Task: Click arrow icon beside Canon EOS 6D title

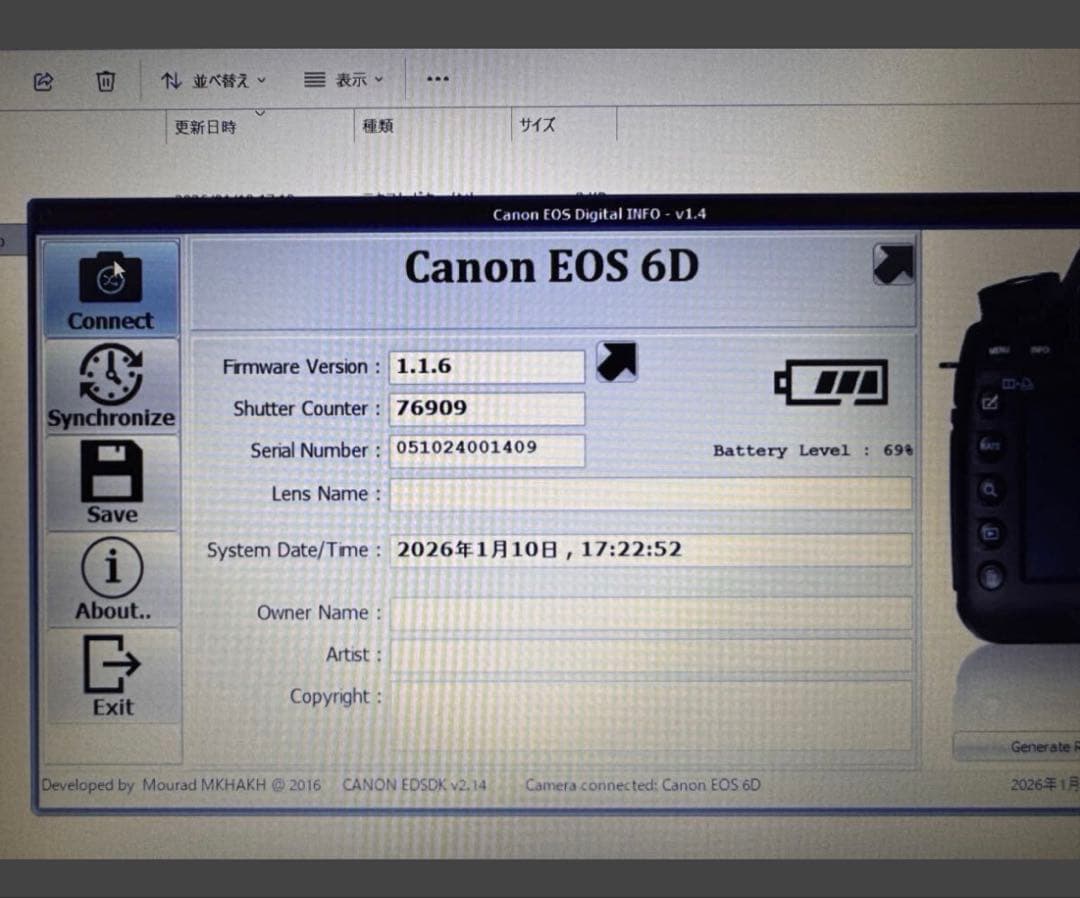Action: 893,264
